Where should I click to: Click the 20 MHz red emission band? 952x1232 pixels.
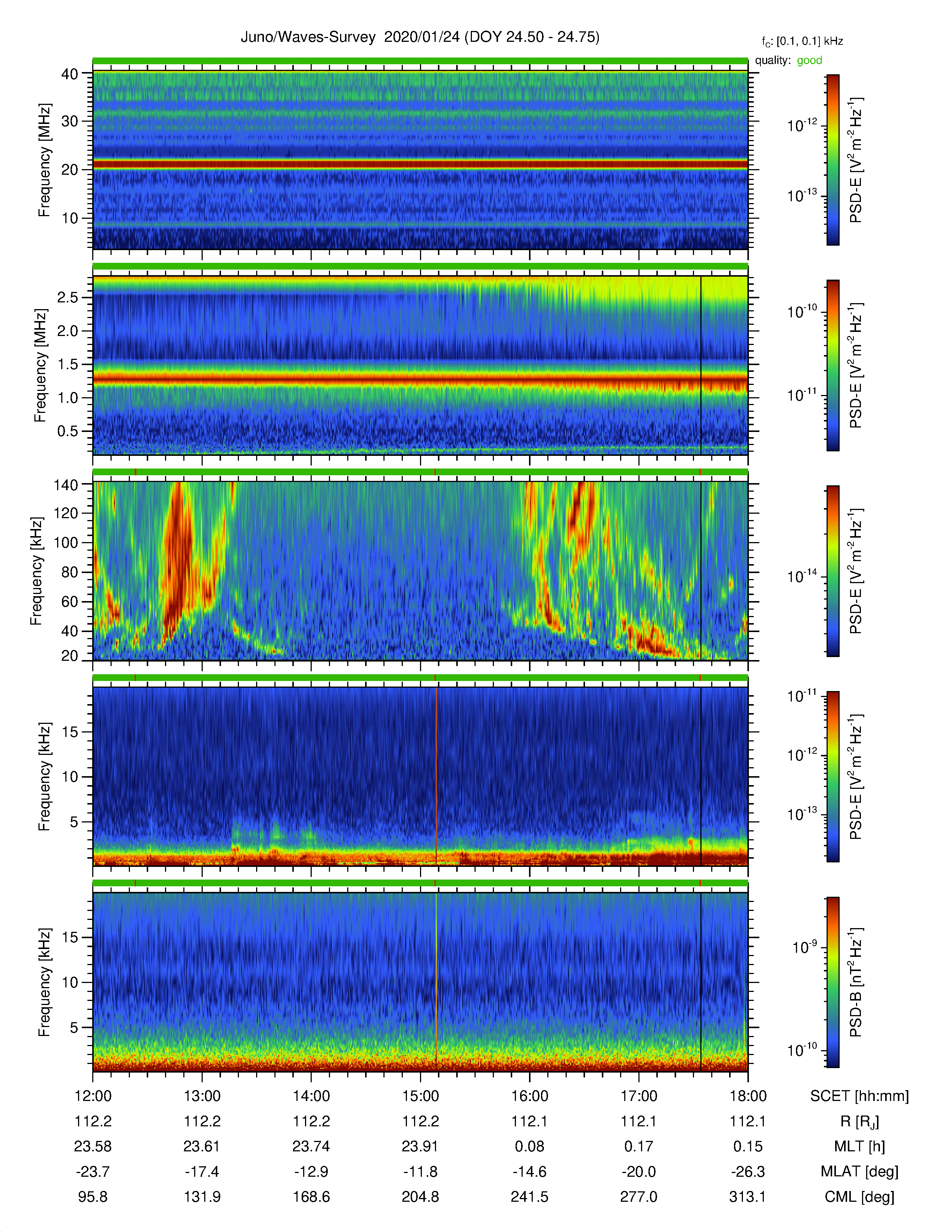click(x=420, y=164)
